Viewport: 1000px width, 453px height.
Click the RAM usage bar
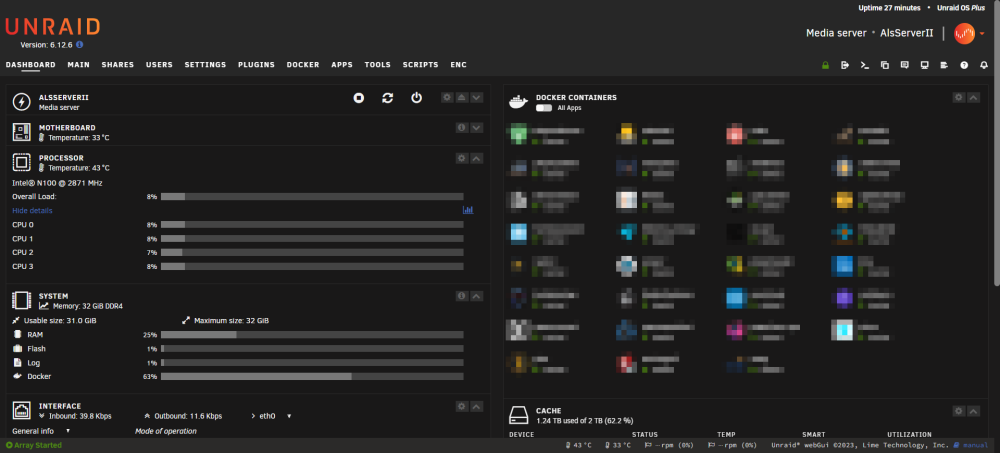click(x=312, y=335)
